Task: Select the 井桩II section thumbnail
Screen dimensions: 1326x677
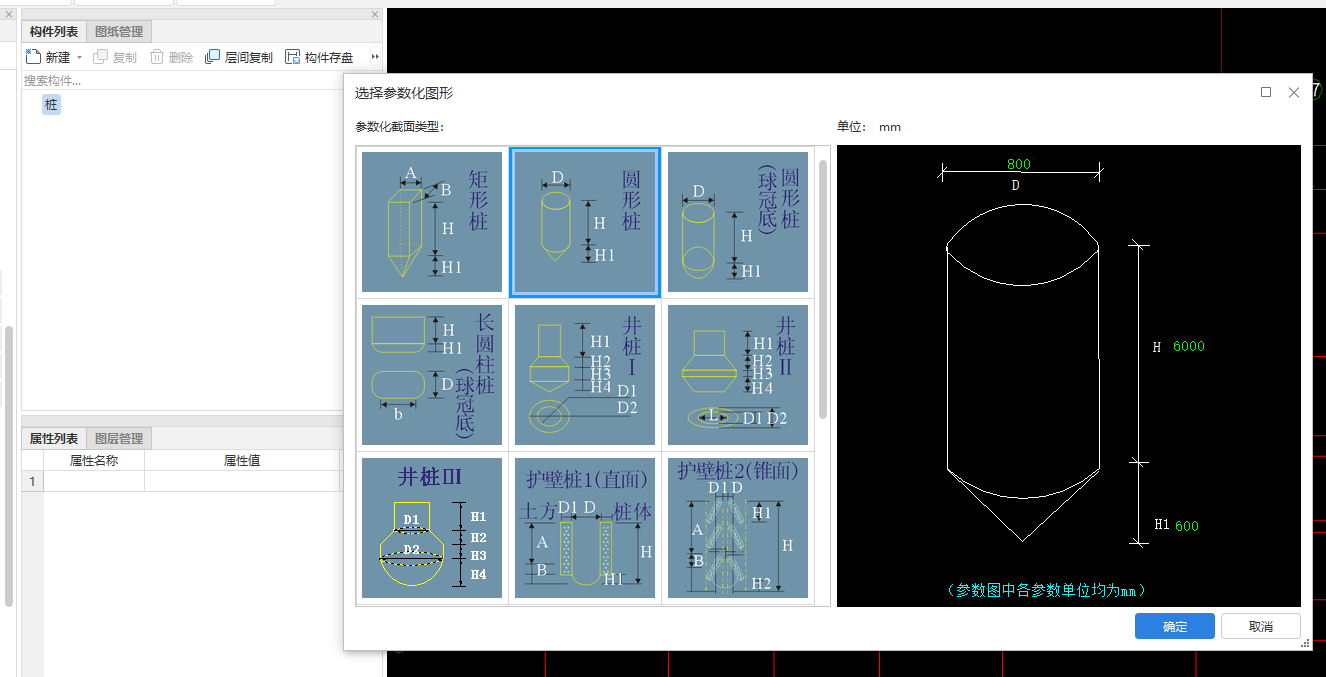Action: pyautogui.click(x=738, y=375)
